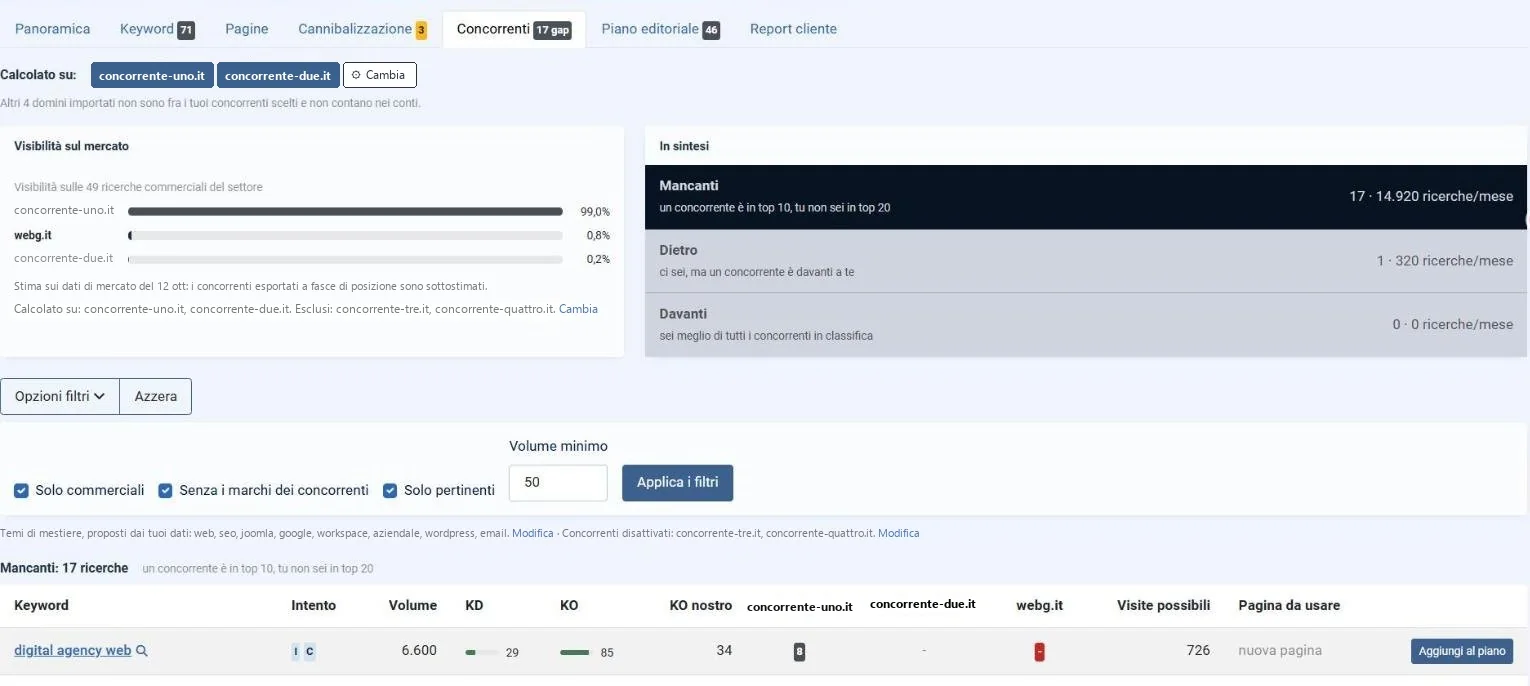Open the Pagine tab
Screen dimensions: 1530x686
coord(247,29)
